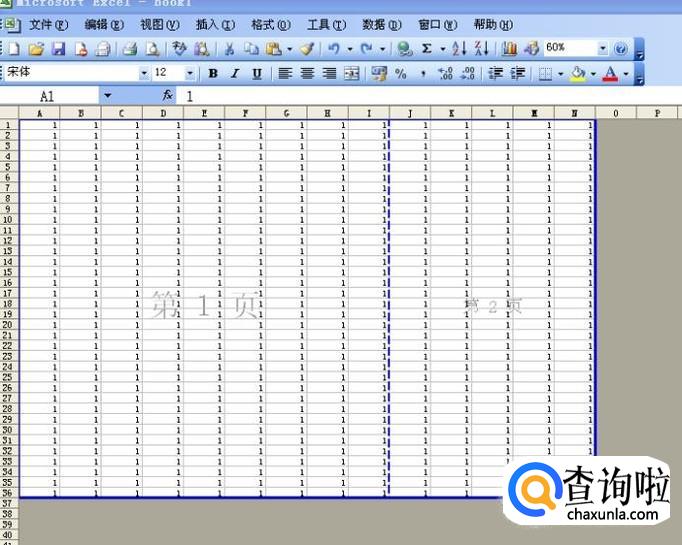Launch the Chart Wizard icon
The image size is (682, 545).
(510, 48)
